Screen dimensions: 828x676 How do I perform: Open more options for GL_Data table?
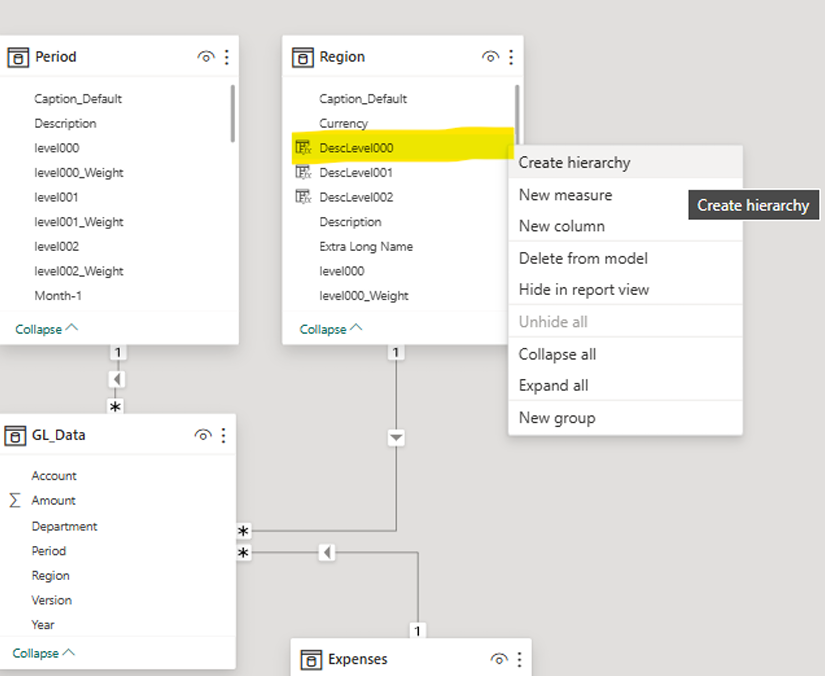[x=224, y=435]
